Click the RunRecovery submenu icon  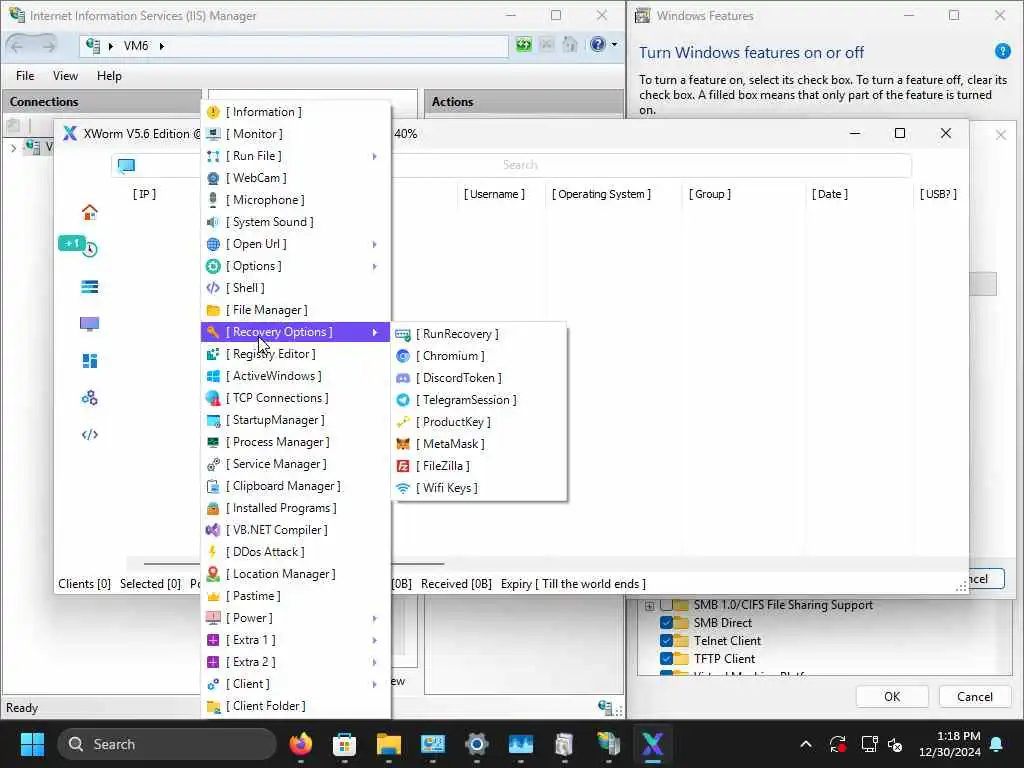[403, 334]
